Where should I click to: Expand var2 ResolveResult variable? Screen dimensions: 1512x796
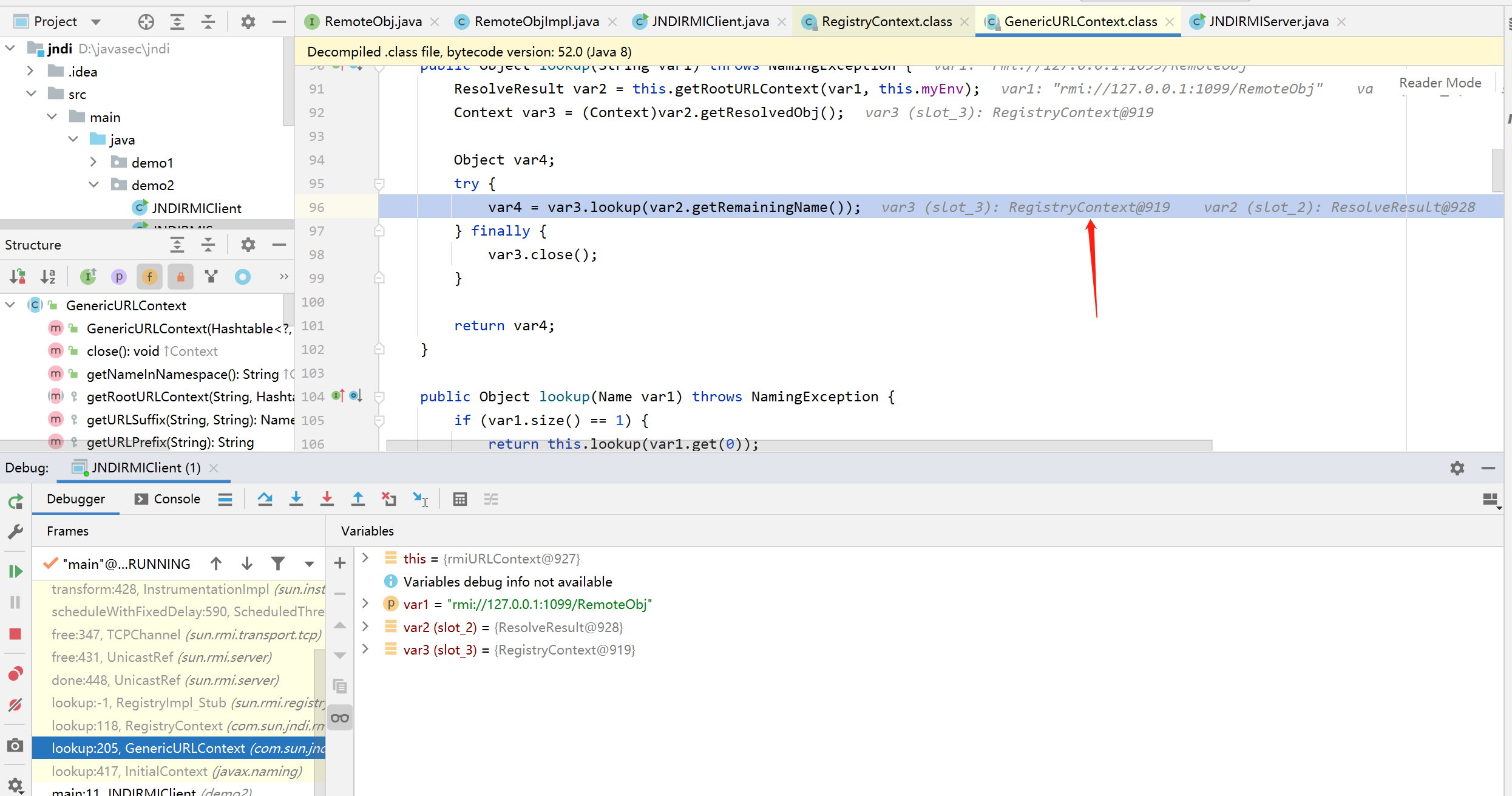pyautogui.click(x=365, y=627)
